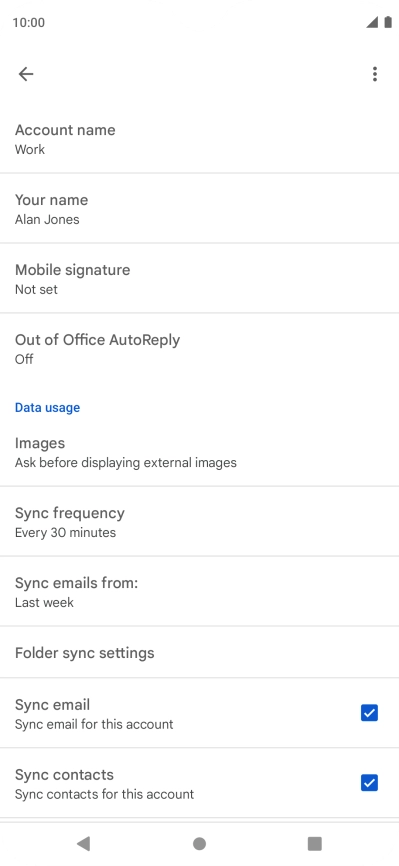
Task: Tap Sync contacts for this account text
Action: tap(104, 794)
